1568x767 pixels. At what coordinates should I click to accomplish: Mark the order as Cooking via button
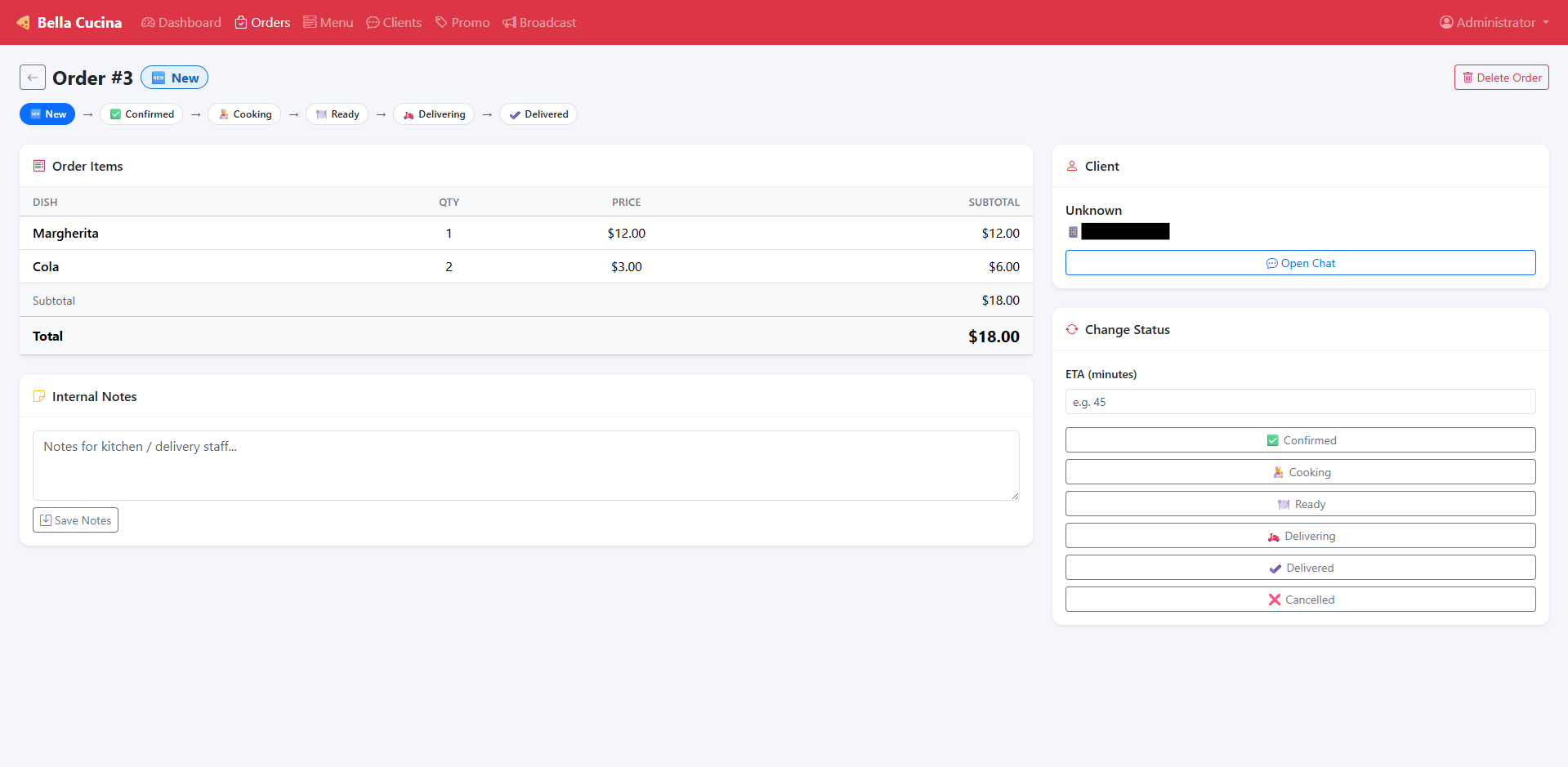[x=1300, y=472]
